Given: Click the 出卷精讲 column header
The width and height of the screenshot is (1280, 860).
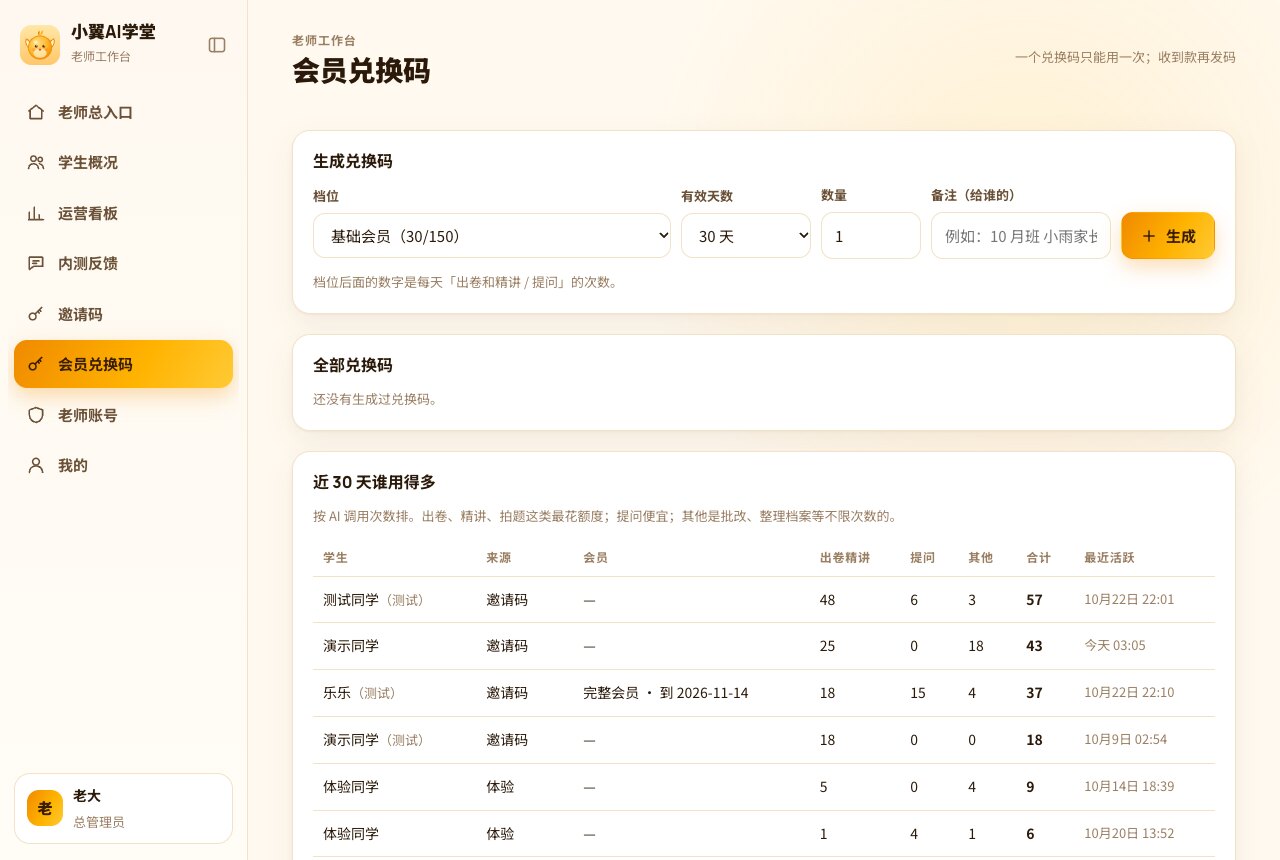Looking at the screenshot, I should point(844,557).
